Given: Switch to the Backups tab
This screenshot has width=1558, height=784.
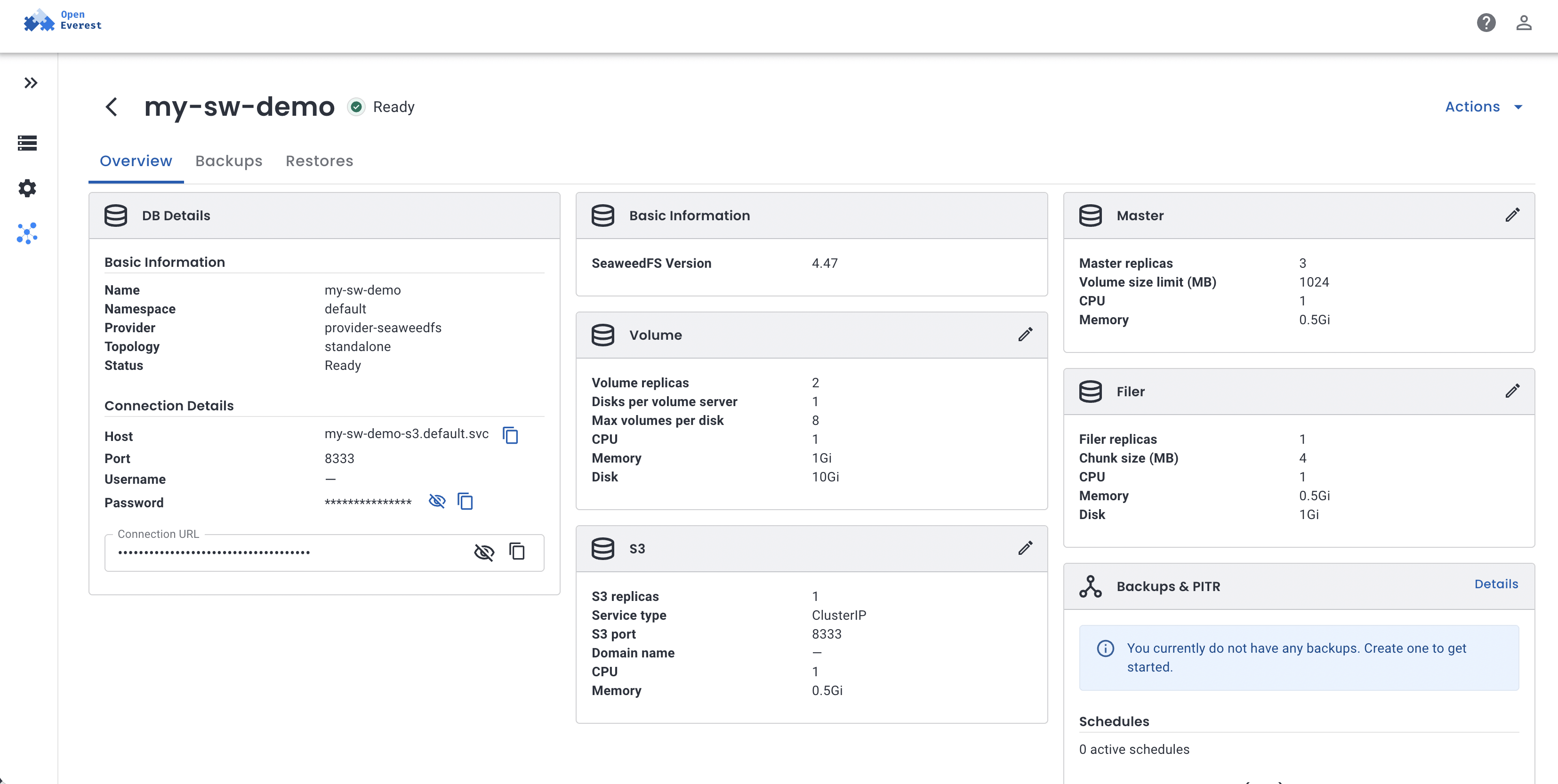Looking at the screenshot, I should click(x=229, y=161).
